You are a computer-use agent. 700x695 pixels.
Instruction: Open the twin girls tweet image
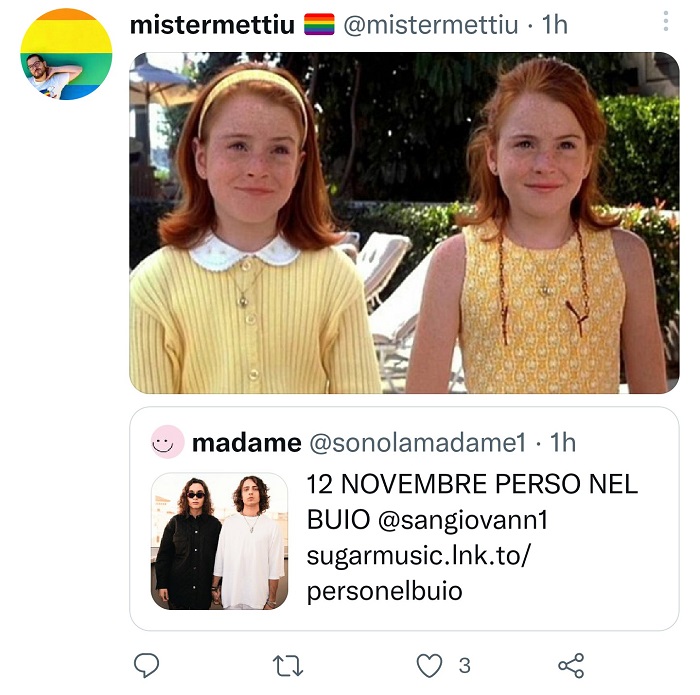point(404,222)
